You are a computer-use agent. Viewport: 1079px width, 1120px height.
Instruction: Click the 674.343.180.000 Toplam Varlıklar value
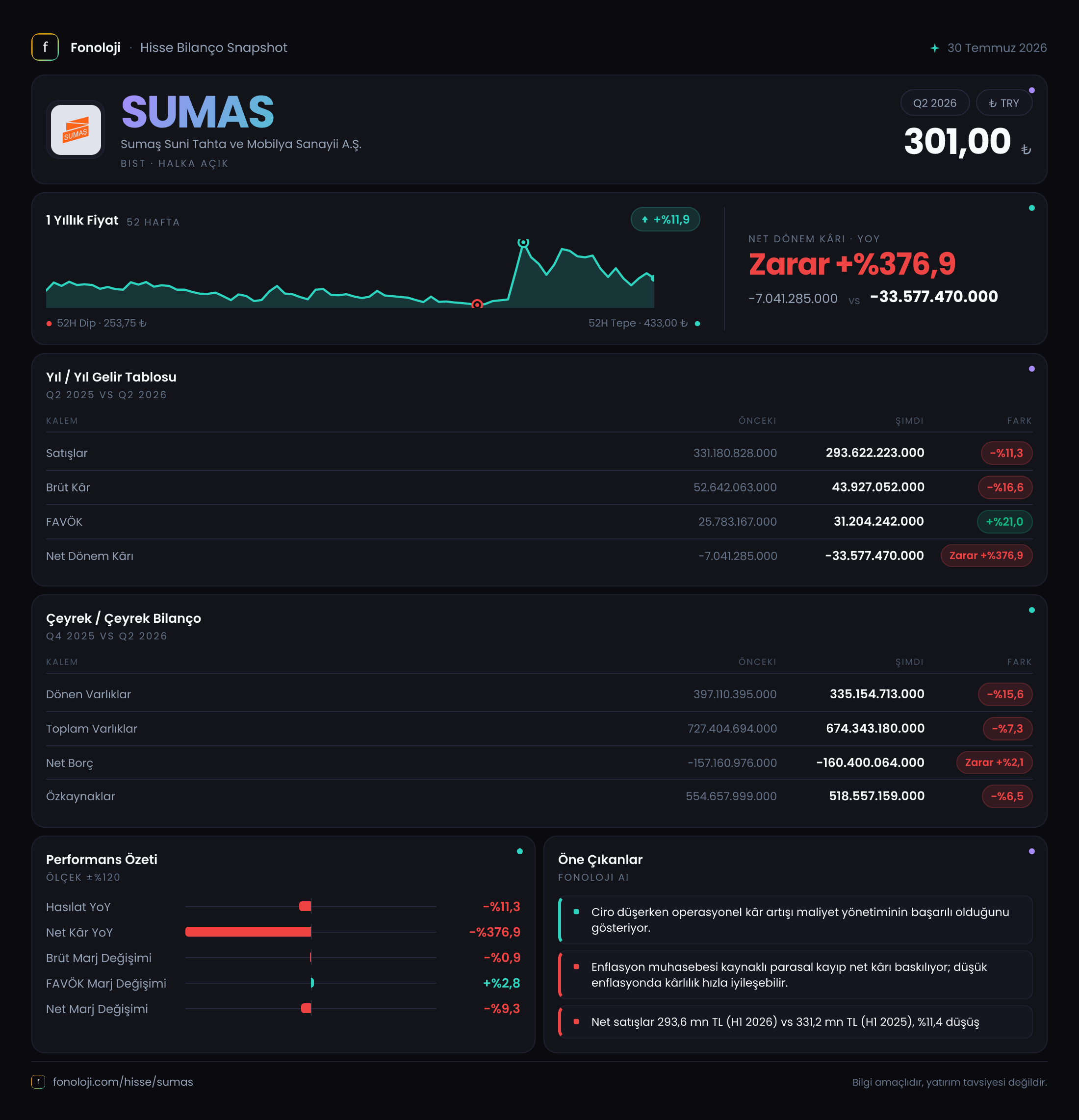pos(875,728)
